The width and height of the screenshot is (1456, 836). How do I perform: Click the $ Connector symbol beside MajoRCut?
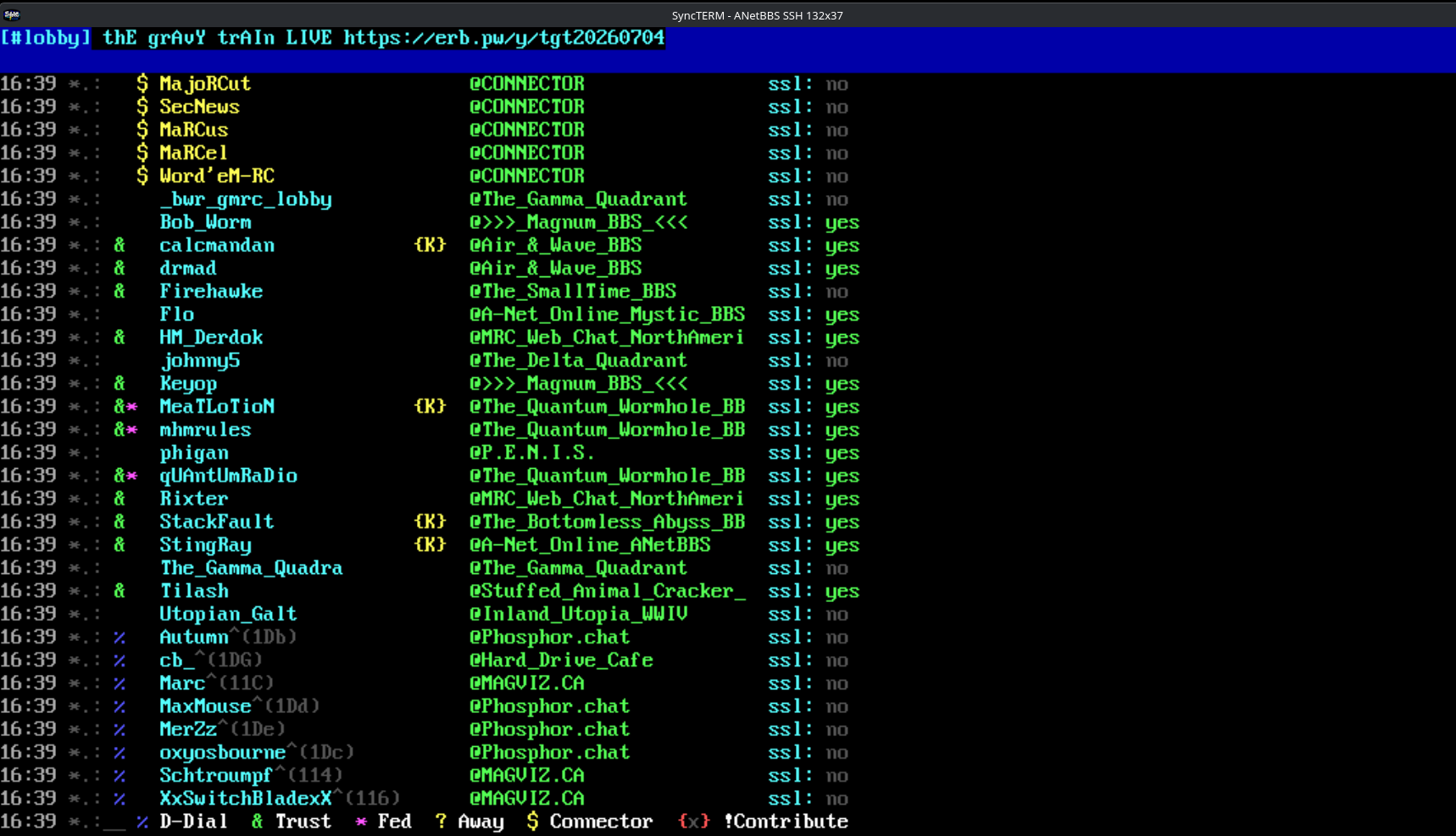(142, 83)
